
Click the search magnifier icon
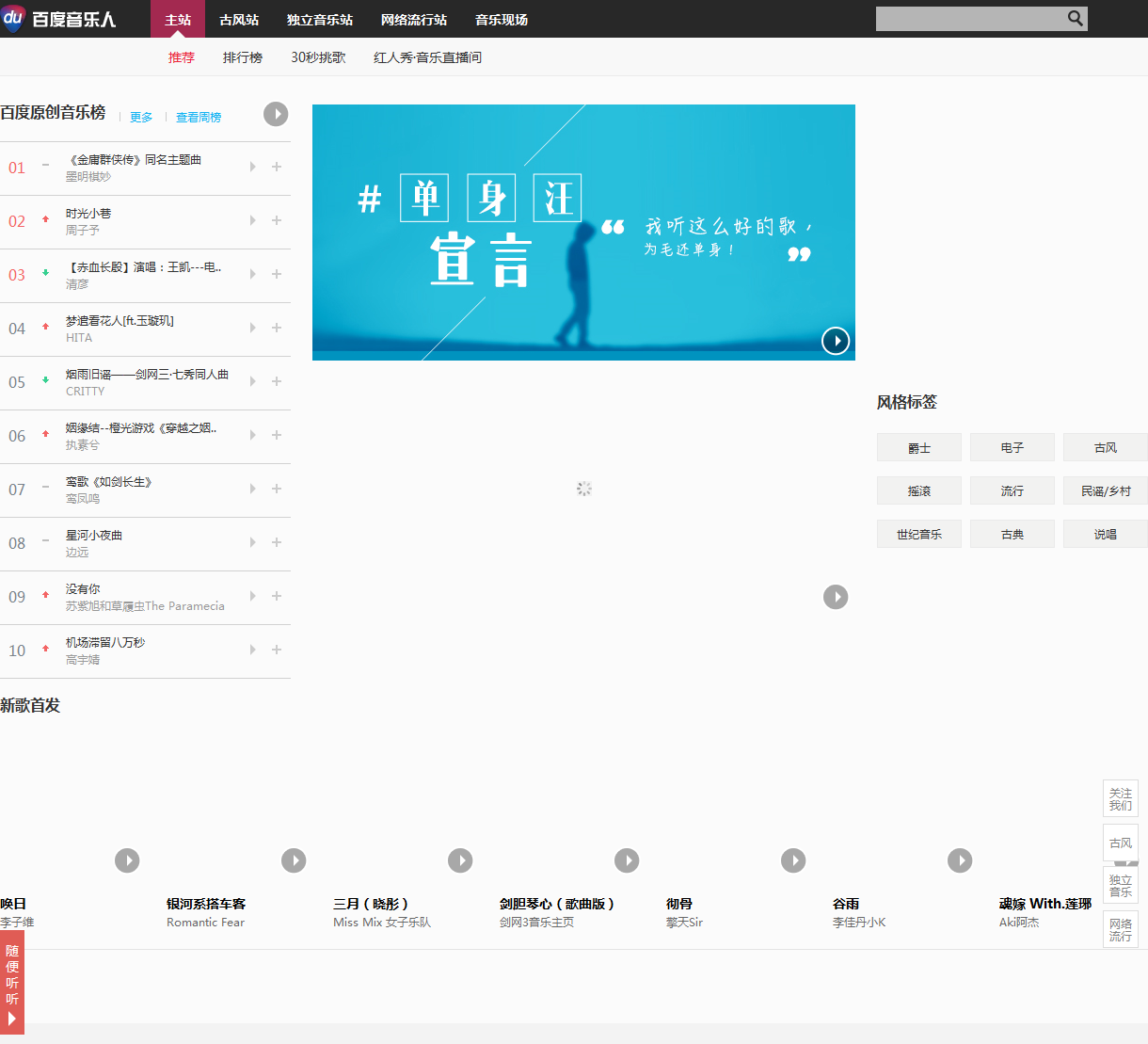[x=1075, y=19]
